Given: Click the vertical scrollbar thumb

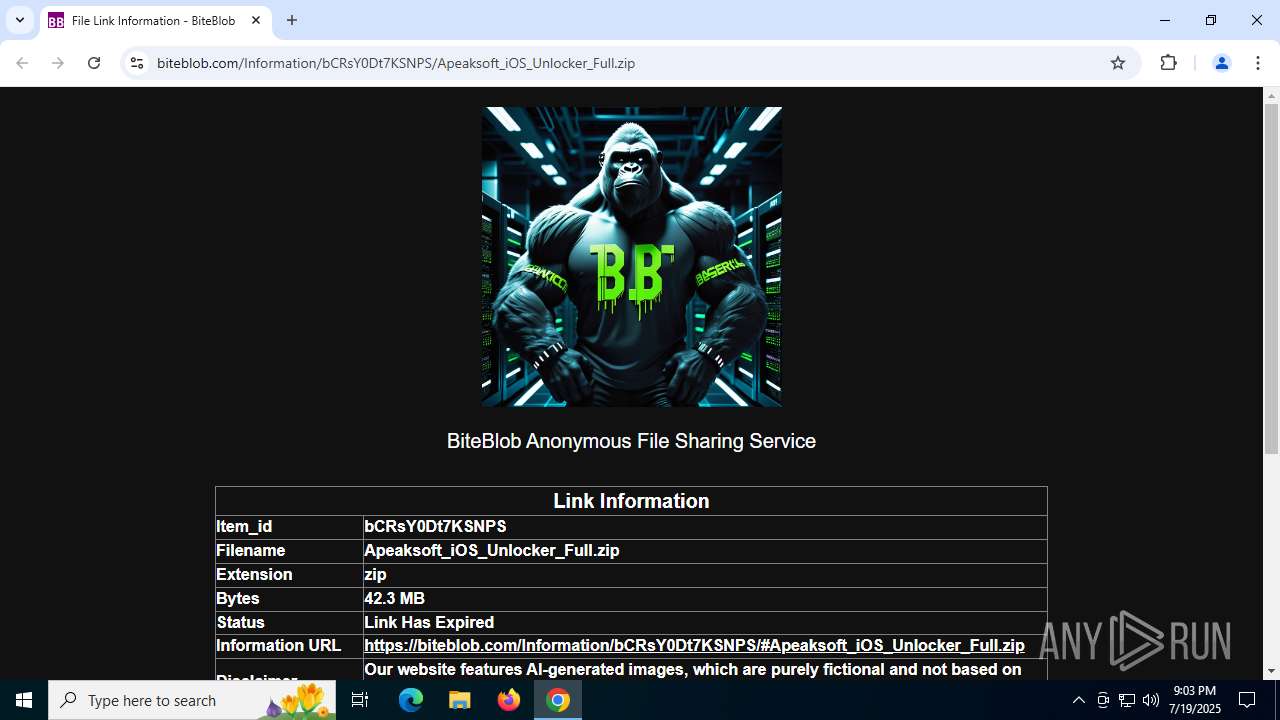Looking at the screenshot, I should click(1271, 279).
